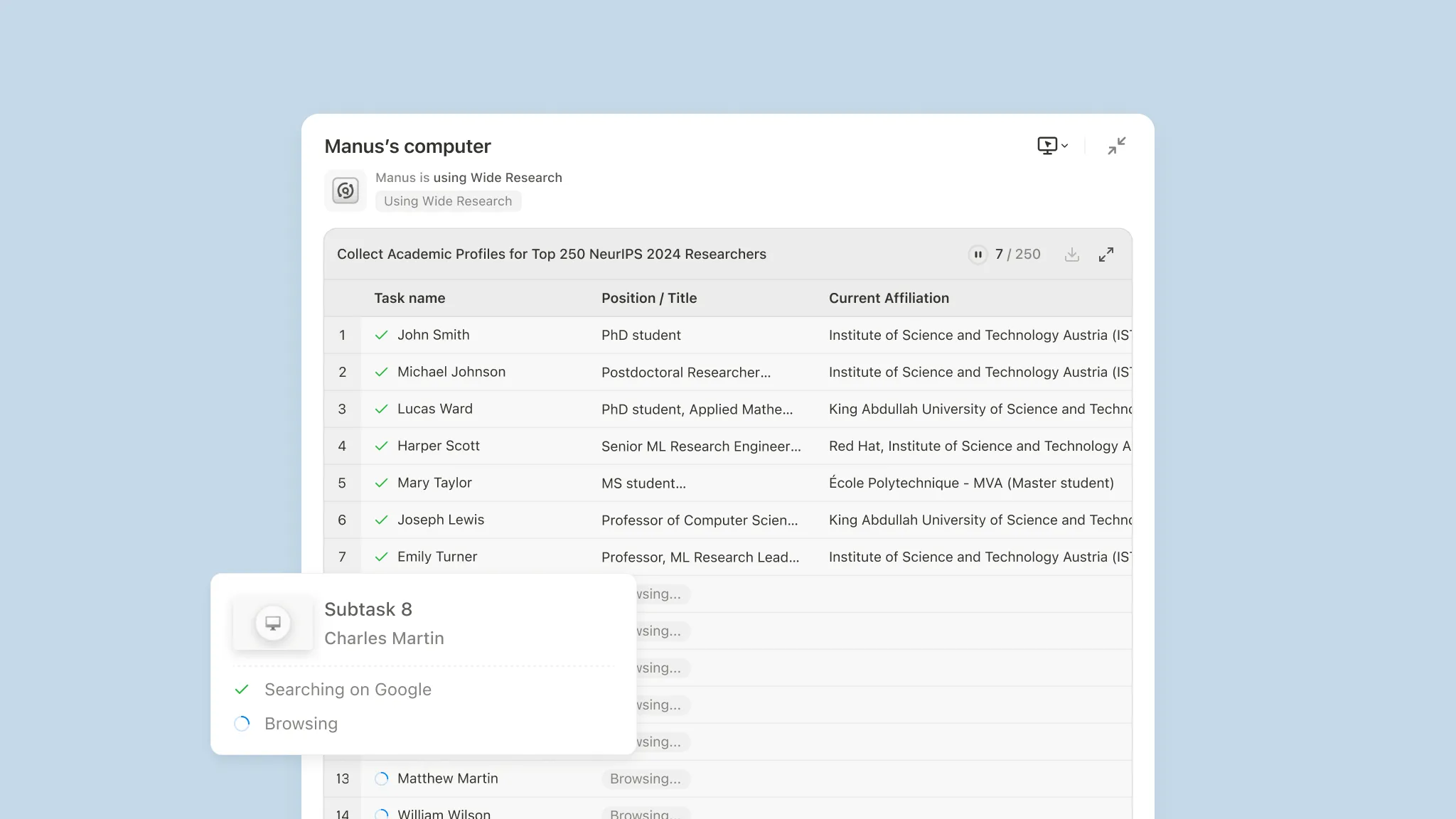Click École Polytechnique - MVA affiliation cell
This screenshot has width=1456, height=819.
(x=971, y=483)
